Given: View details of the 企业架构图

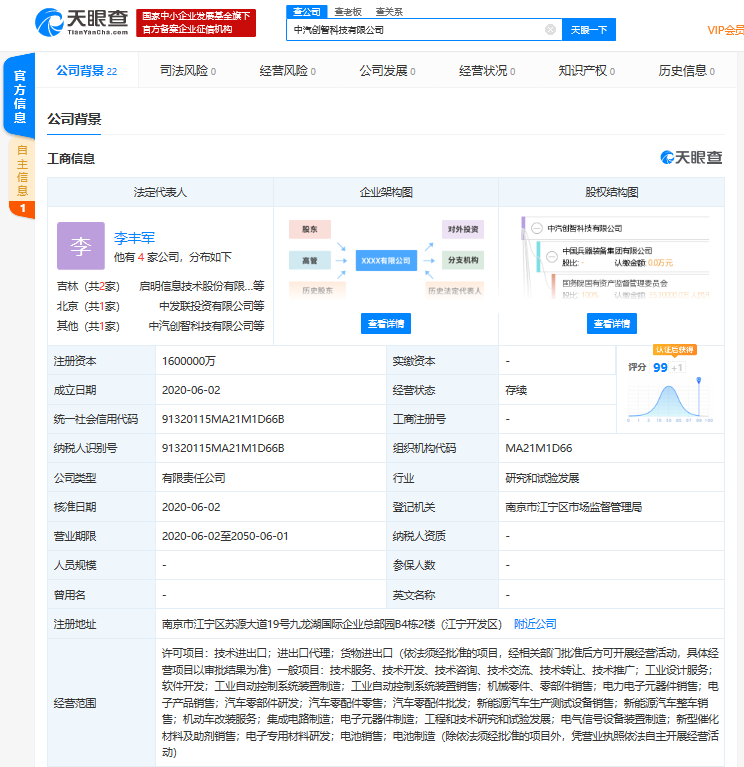Looking at the screenshot, I should (x=386, y=324).
